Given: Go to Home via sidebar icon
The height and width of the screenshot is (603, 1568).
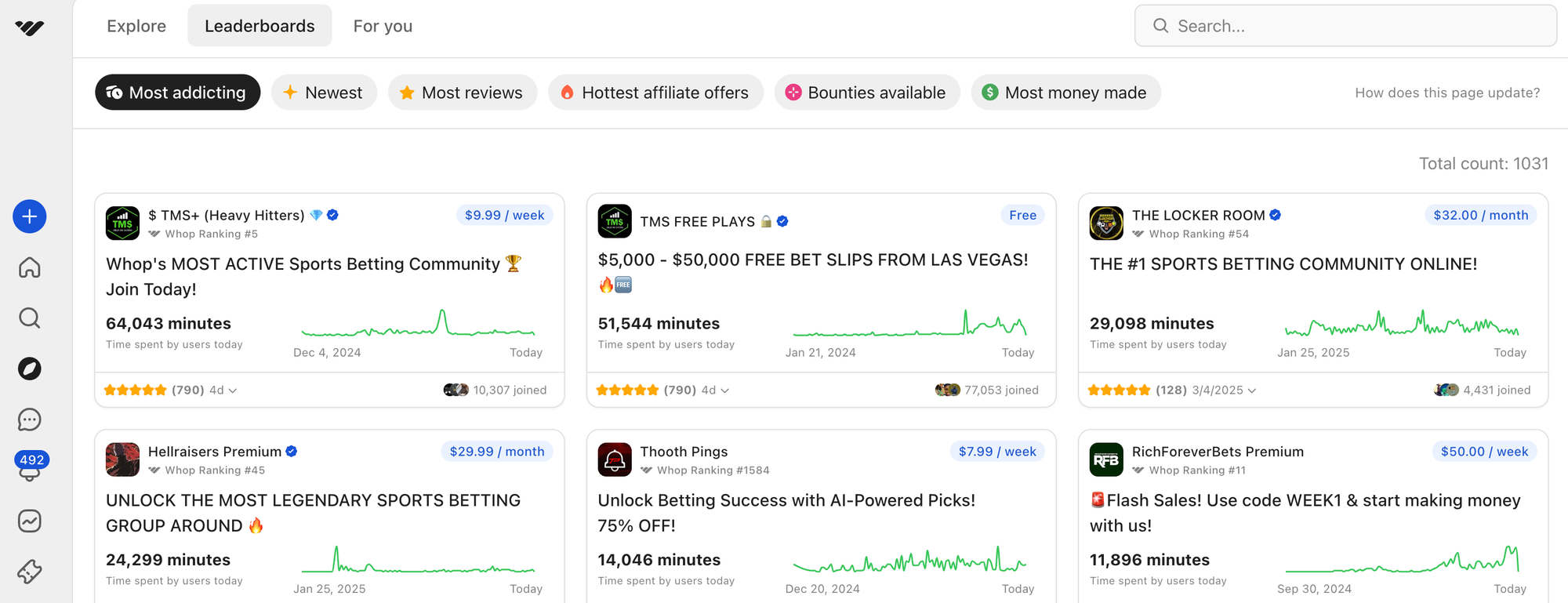Looking at the screenshot, I should coord(30,267).
